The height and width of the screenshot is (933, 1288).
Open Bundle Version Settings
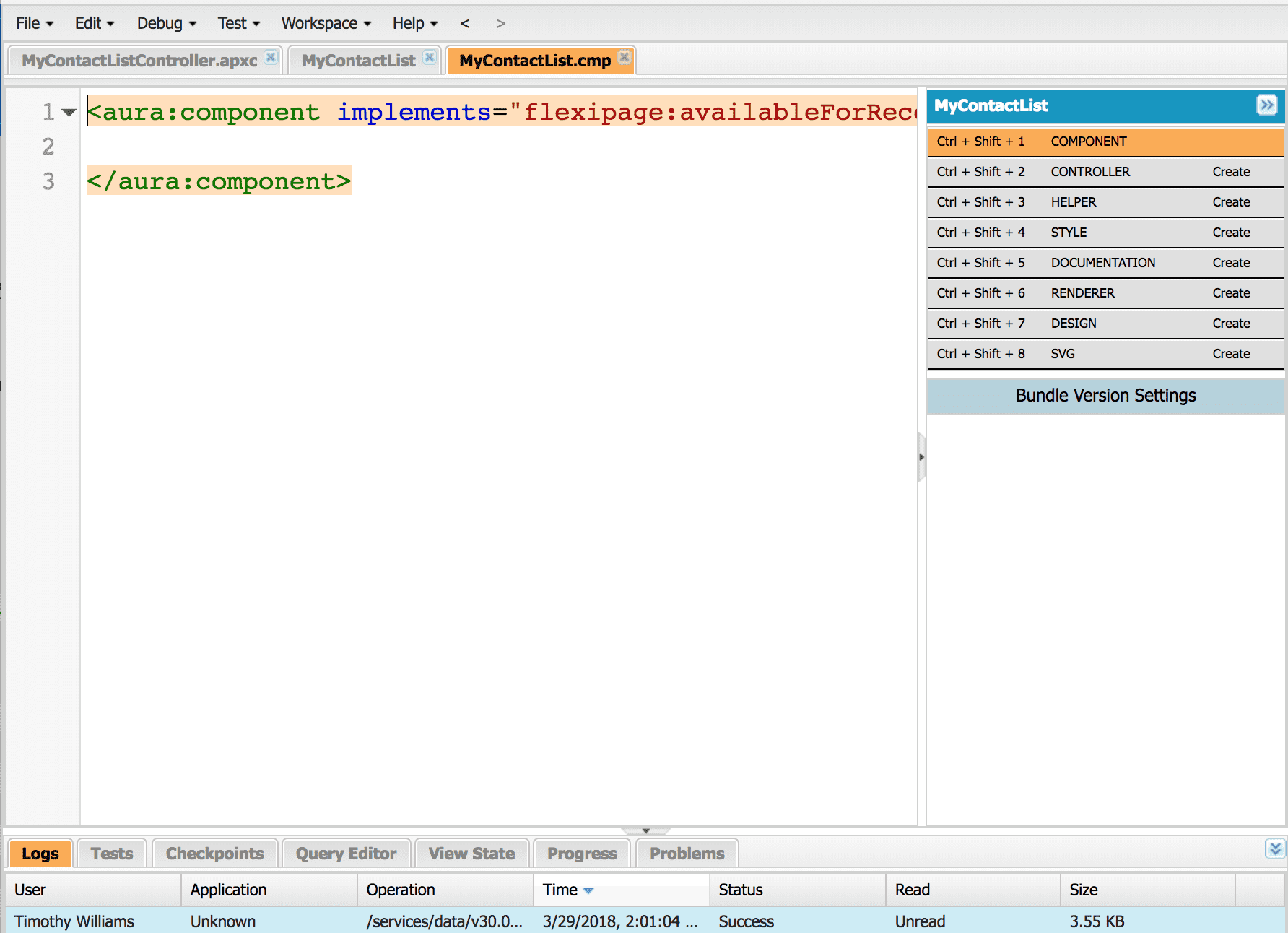pos(1105,396)
